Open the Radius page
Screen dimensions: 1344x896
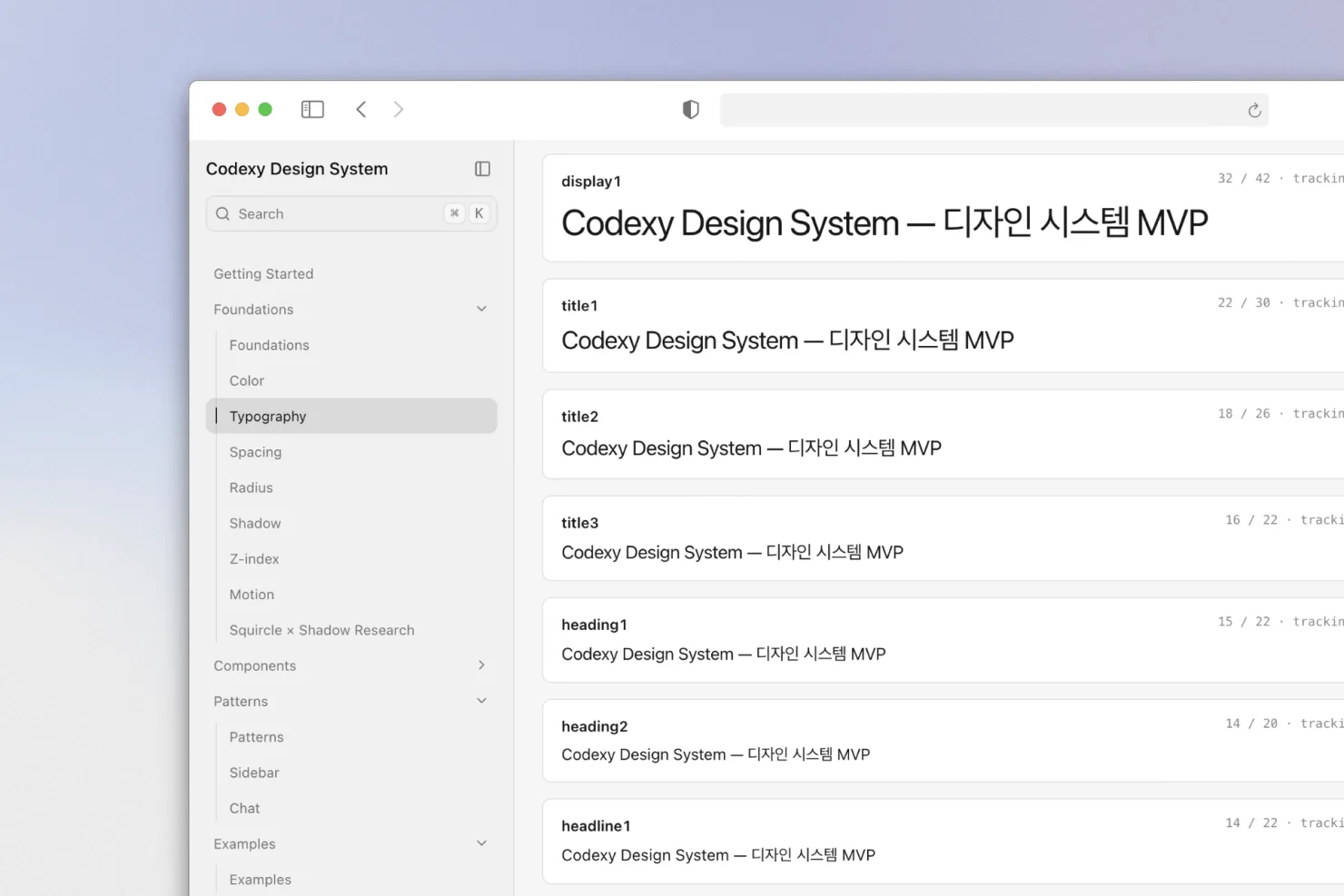pos(251,487)
